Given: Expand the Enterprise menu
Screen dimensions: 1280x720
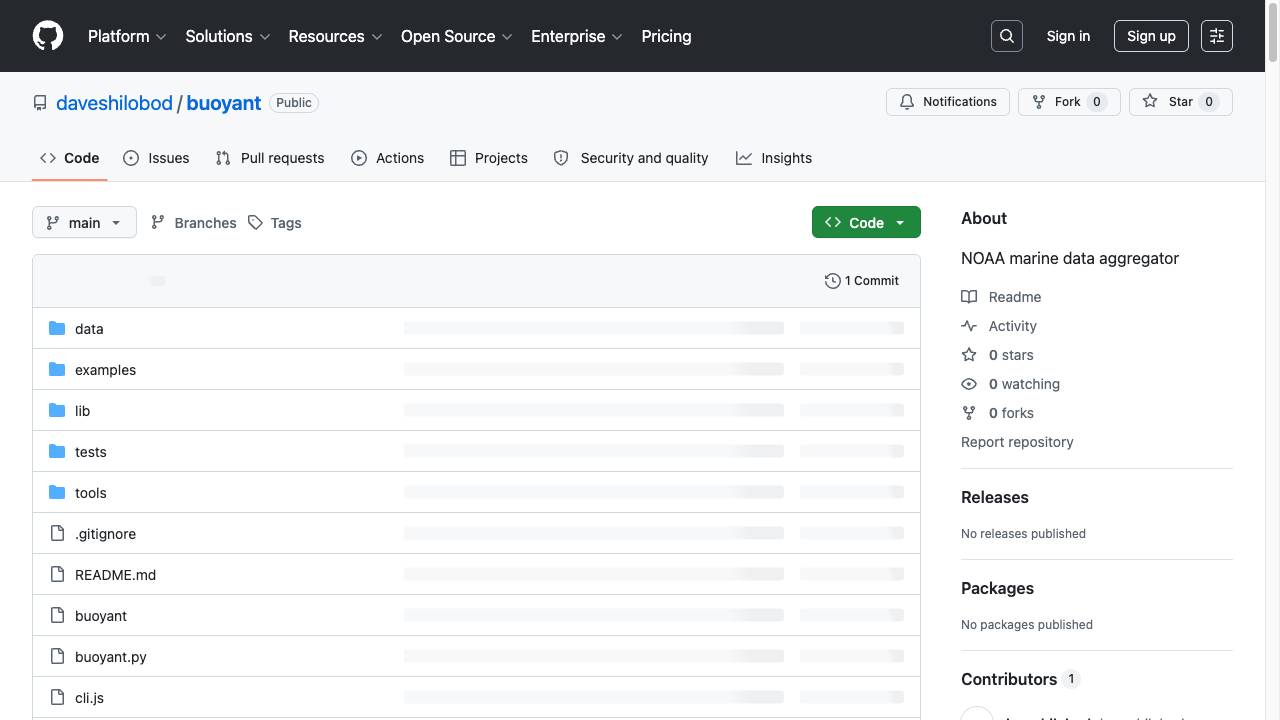Looking at the screenshot, I should coord(577,36).
